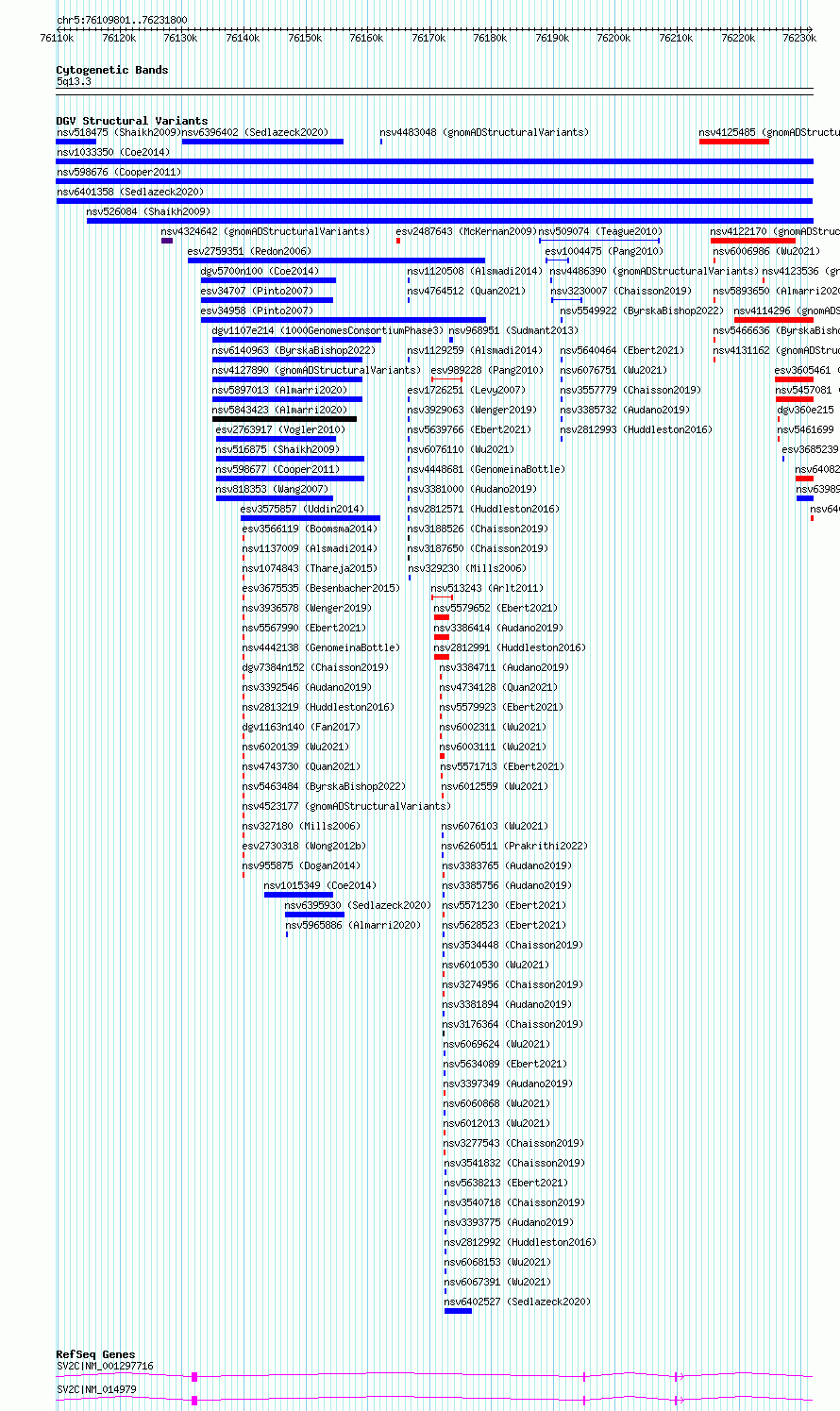
Task: Select esv2730318 (Wong2012b) variant
Action: tap(304, 847)
